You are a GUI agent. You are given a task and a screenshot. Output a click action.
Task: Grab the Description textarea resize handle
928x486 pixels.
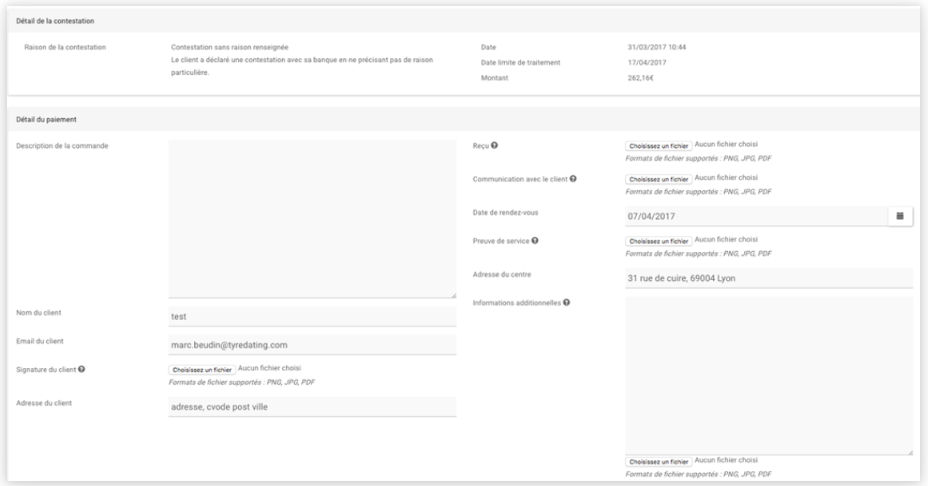(x=453, y=295)
